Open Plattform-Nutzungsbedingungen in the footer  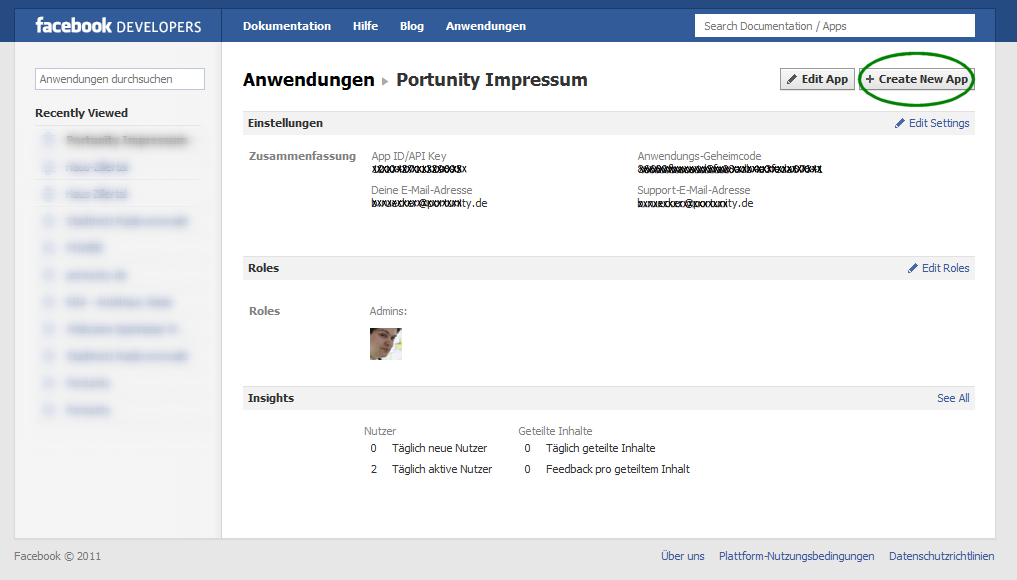(x=796, y=556)
